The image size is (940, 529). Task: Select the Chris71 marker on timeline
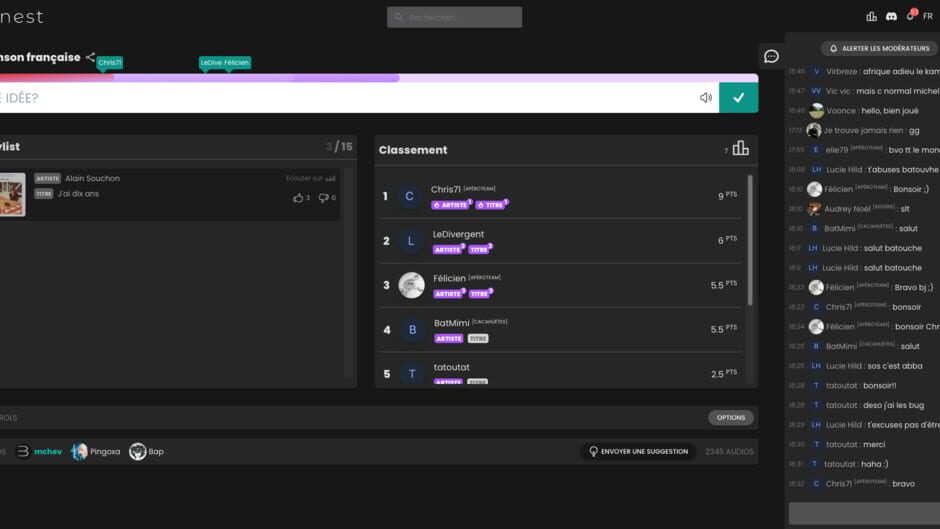[110, 62]
